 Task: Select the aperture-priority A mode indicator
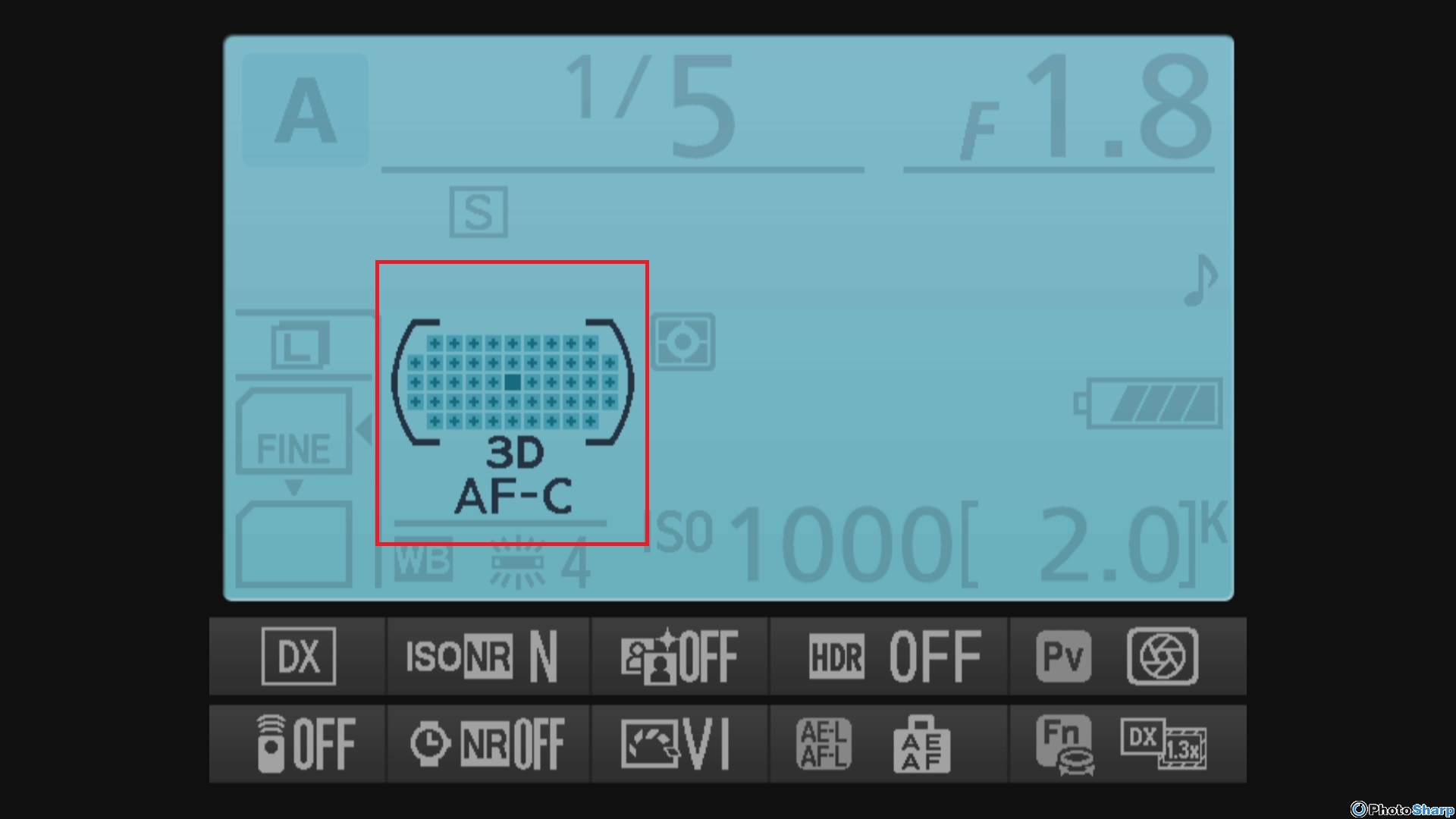click(306, 110)
